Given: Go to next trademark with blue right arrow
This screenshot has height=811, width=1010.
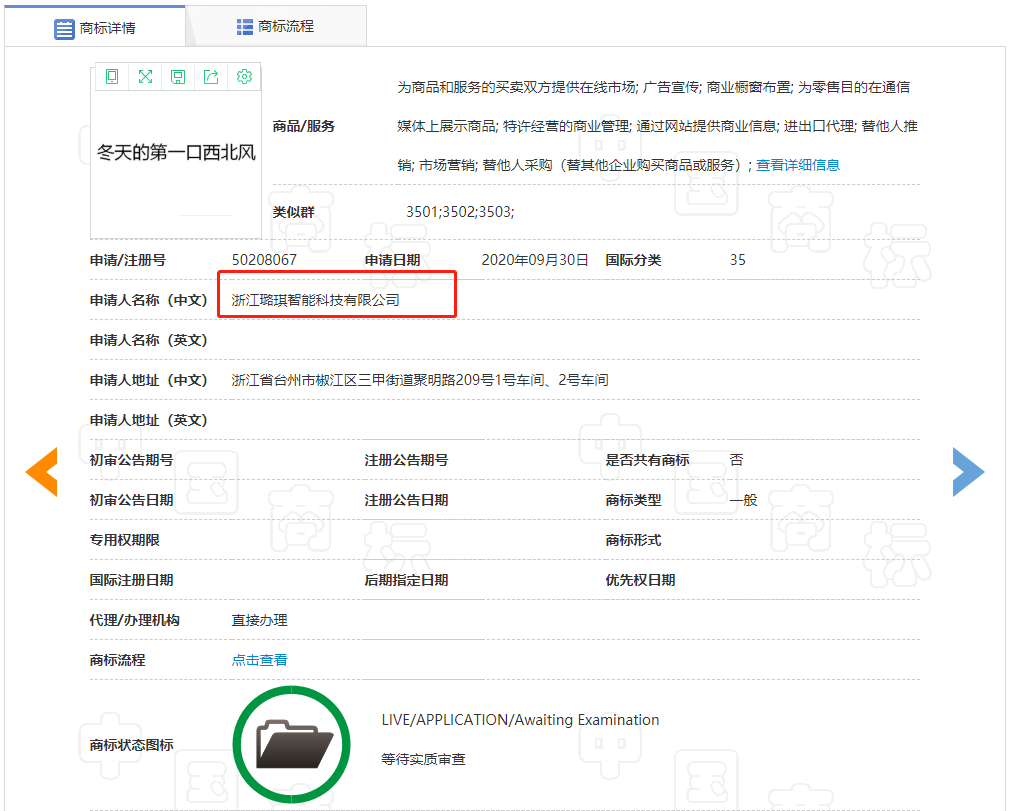Looking at the screenshot, I should click(x=967, y=472).
